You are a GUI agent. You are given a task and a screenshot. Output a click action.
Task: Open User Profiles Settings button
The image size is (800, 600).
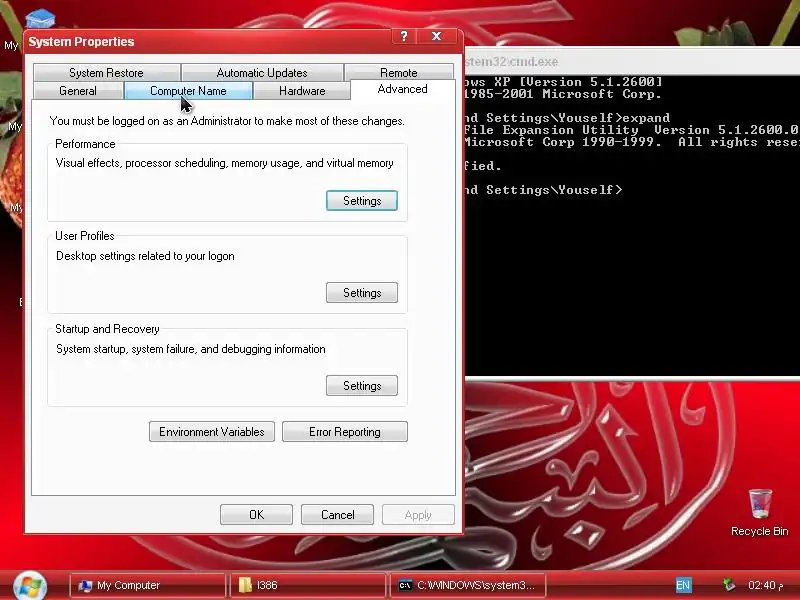(362, 292)
